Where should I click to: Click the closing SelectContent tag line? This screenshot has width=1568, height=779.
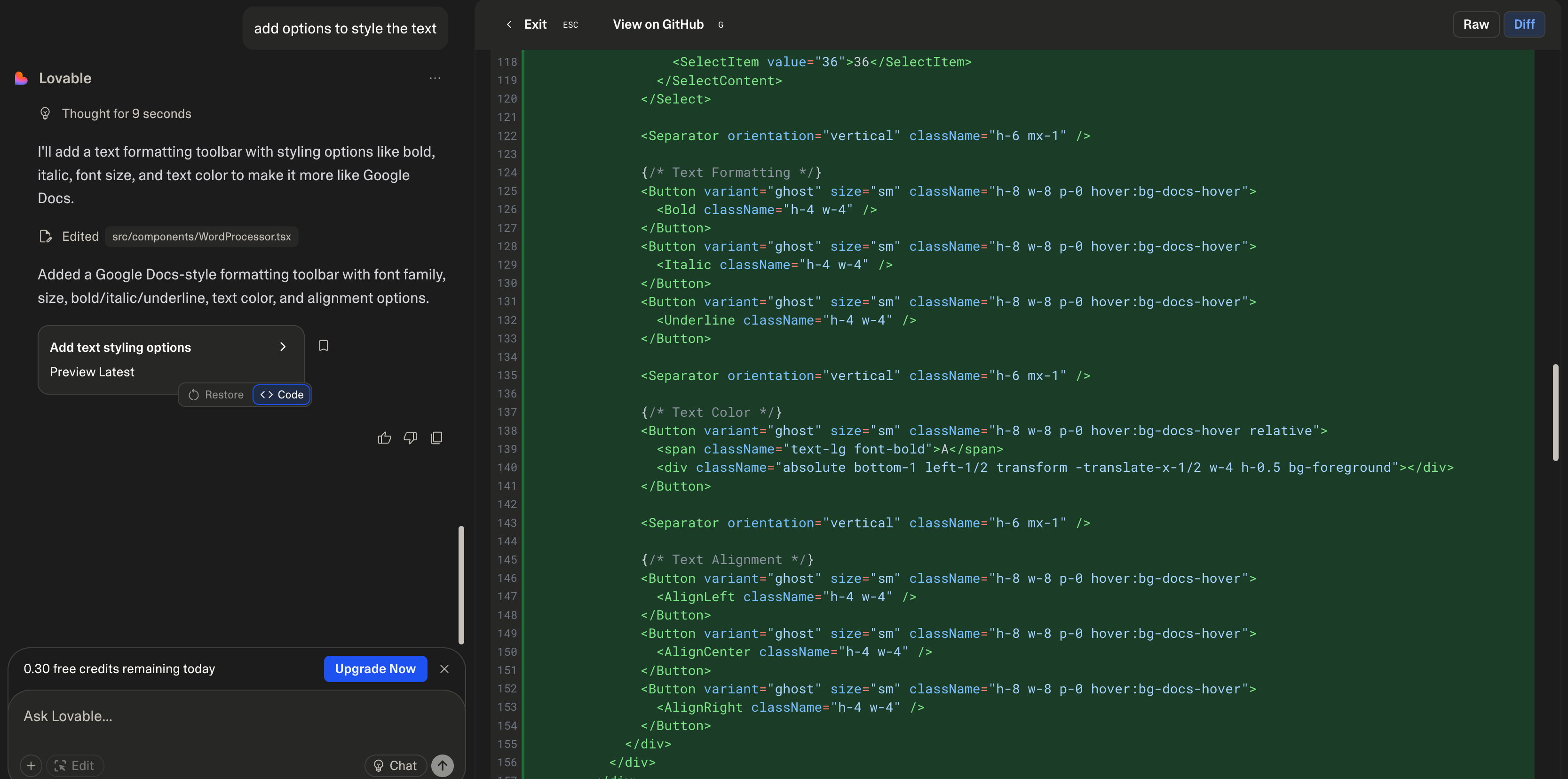(719, 80)
